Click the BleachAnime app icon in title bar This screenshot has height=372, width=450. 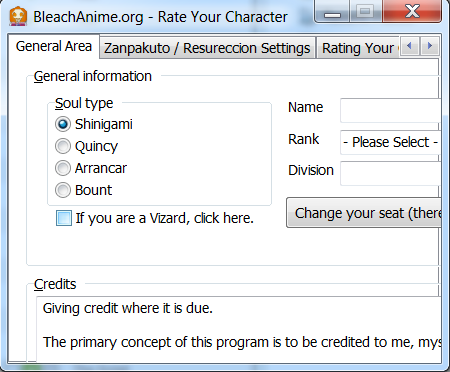tap(18, 17)
